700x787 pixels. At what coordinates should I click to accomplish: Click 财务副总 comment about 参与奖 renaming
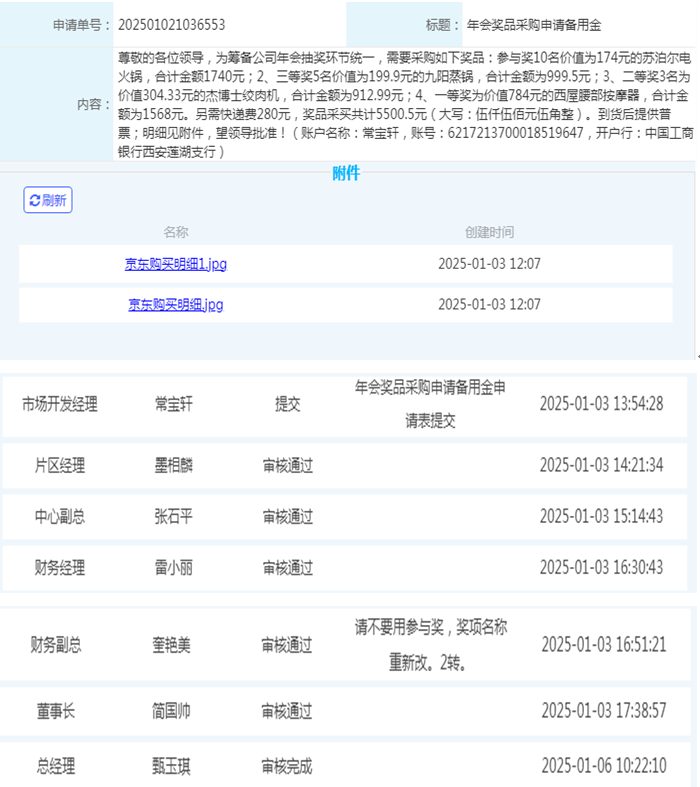click(430, 645)
